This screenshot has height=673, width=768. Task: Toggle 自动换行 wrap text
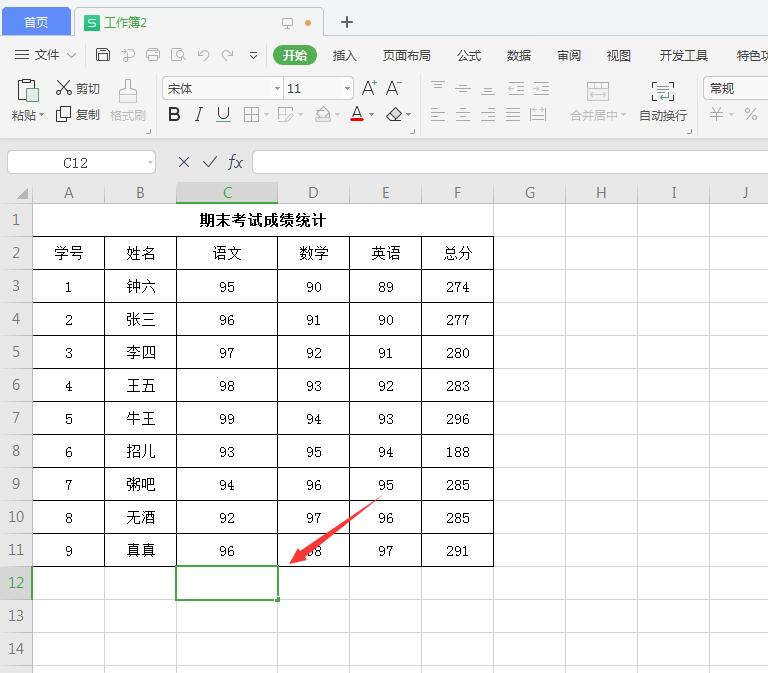663,101
